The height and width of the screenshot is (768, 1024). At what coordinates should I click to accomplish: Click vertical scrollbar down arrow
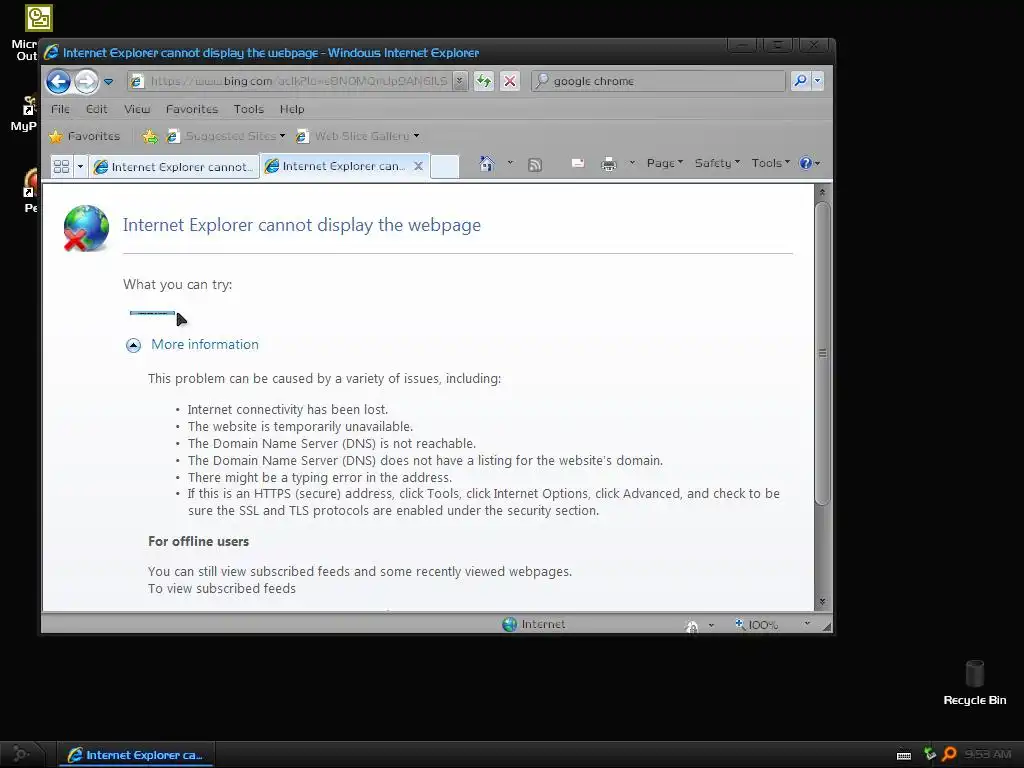tap(822, 601)
